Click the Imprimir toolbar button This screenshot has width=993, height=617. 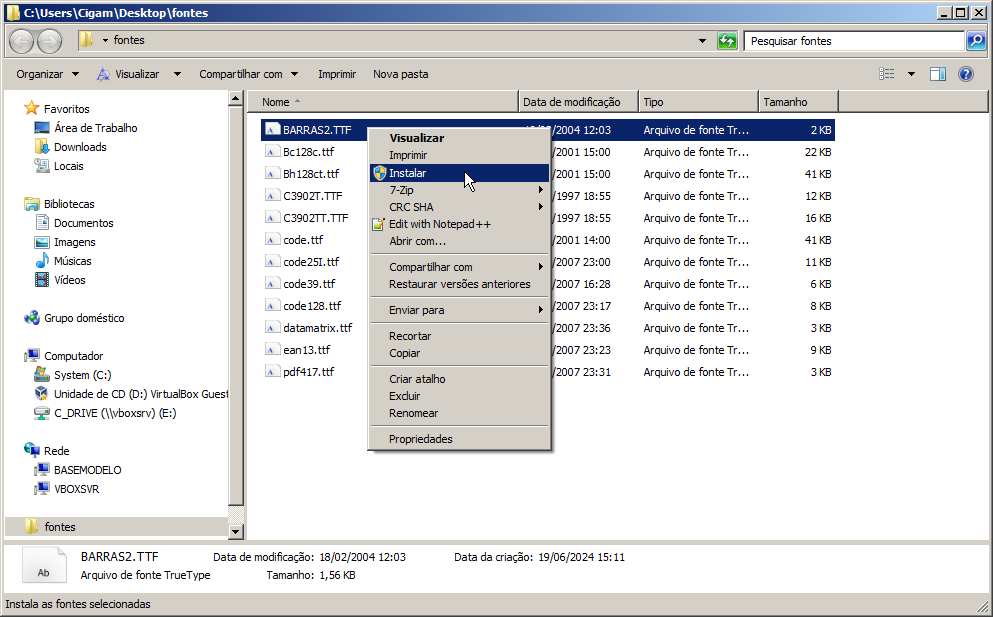(337, 74)
